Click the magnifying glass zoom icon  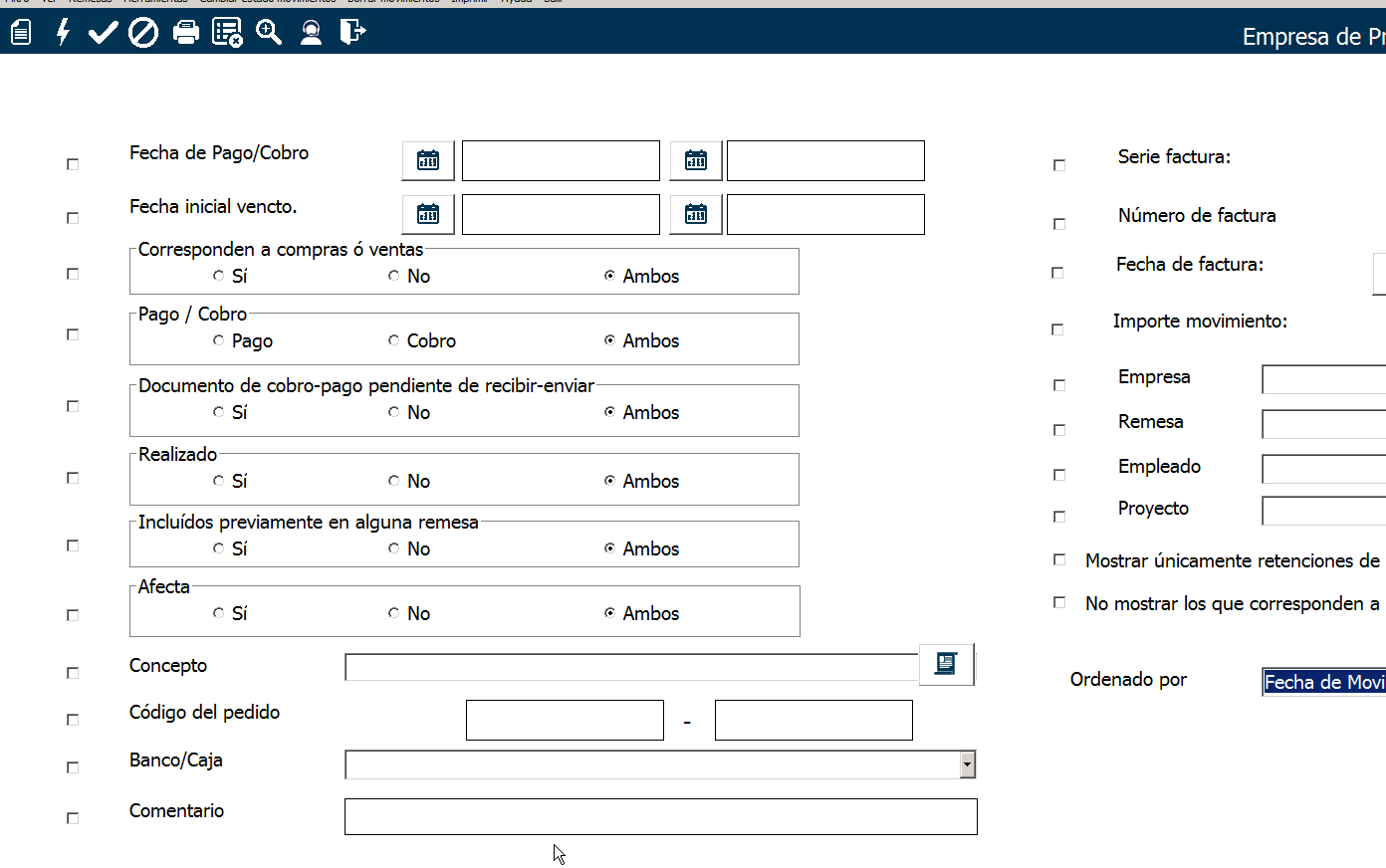point(269,33)
